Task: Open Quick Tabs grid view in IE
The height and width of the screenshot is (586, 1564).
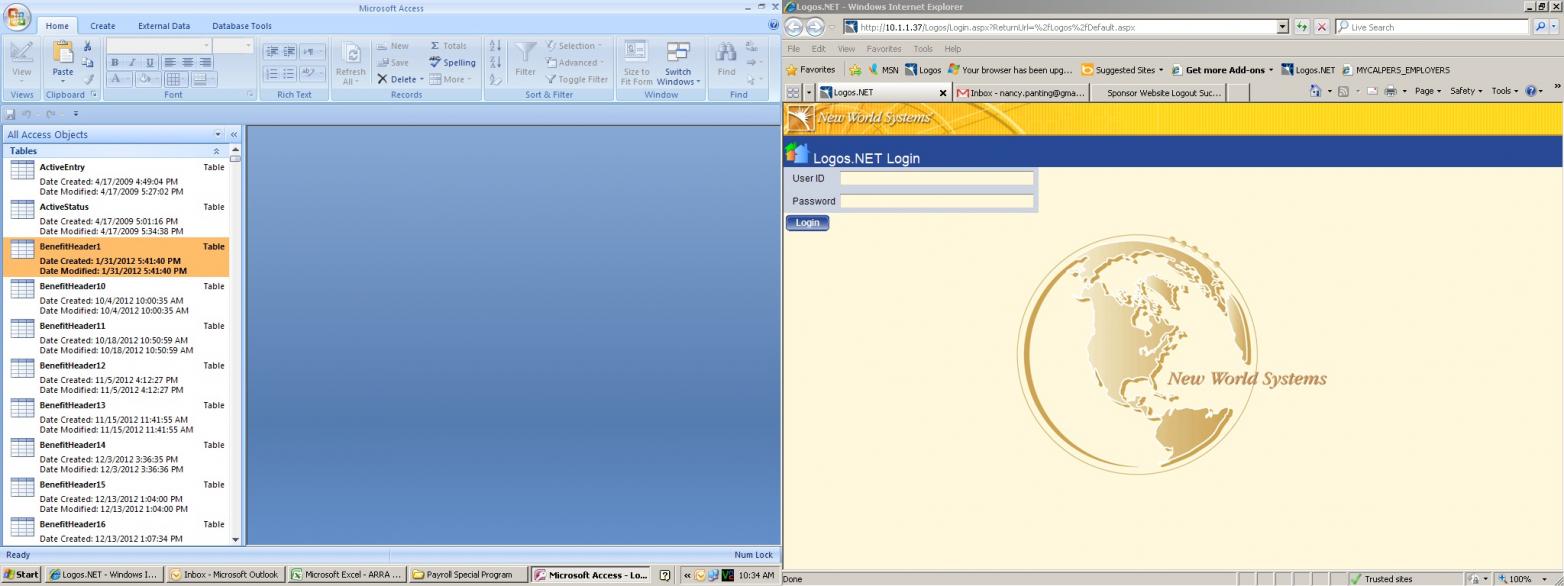Action: [x=794, y=92]
